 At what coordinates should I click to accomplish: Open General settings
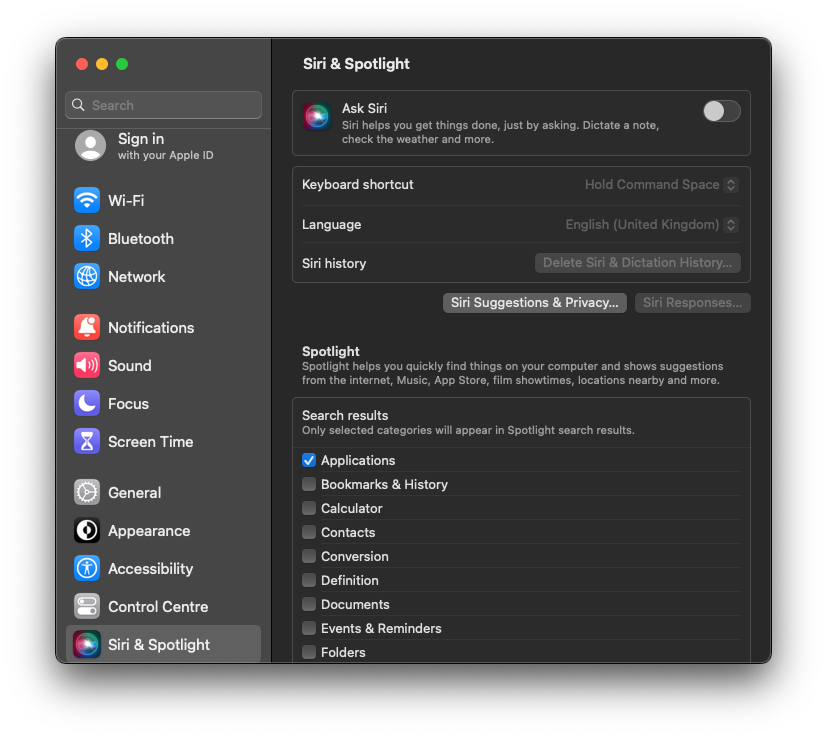pyautogui.click(x=164, y=493)
